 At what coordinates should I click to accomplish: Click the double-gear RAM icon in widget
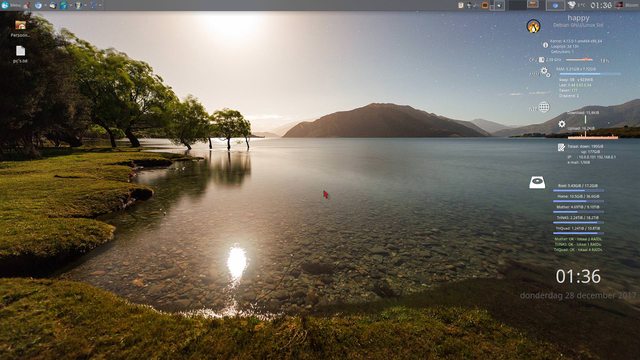545,73
